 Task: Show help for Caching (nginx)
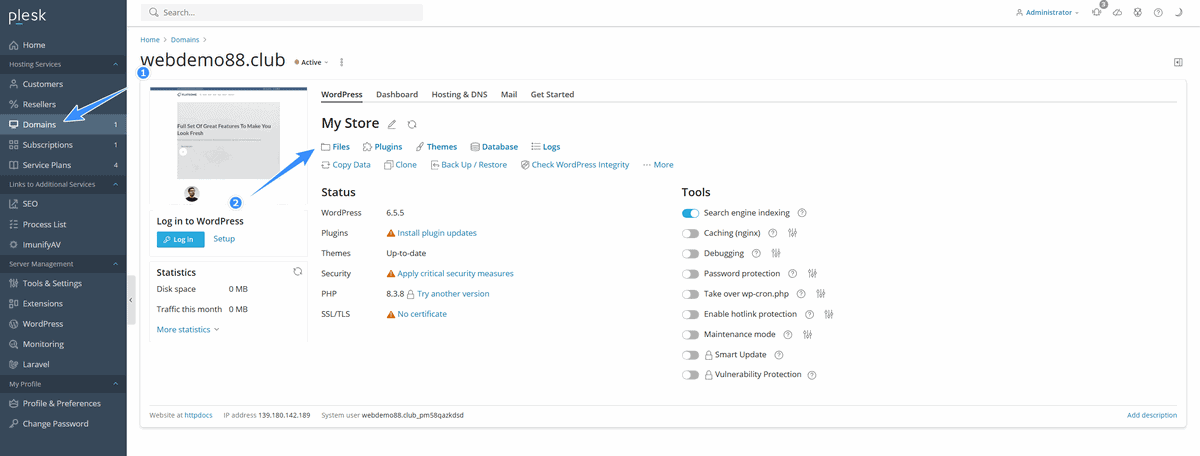[773, 233]
